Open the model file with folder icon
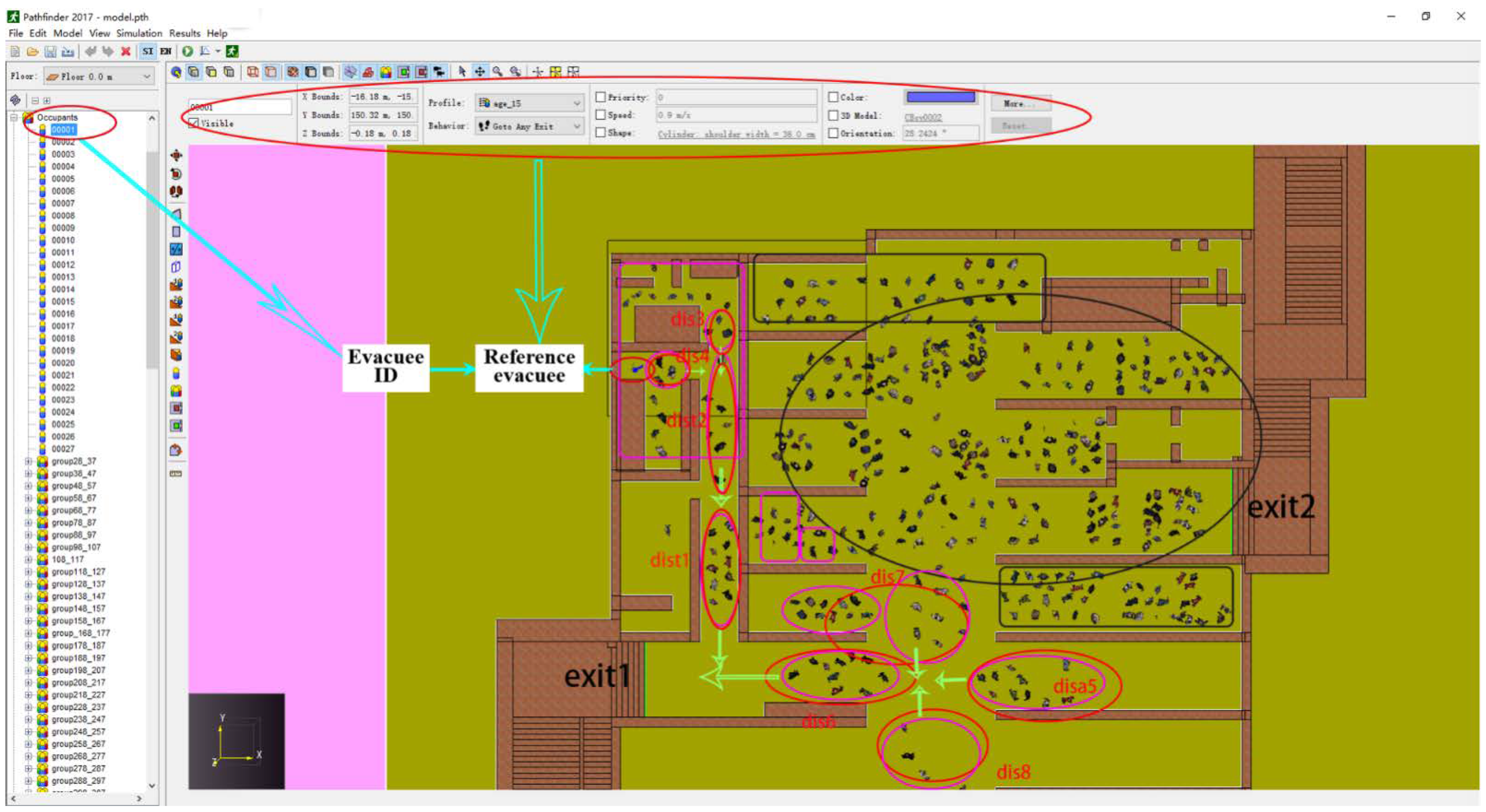1486x812 pixels. tap(33, 51)
